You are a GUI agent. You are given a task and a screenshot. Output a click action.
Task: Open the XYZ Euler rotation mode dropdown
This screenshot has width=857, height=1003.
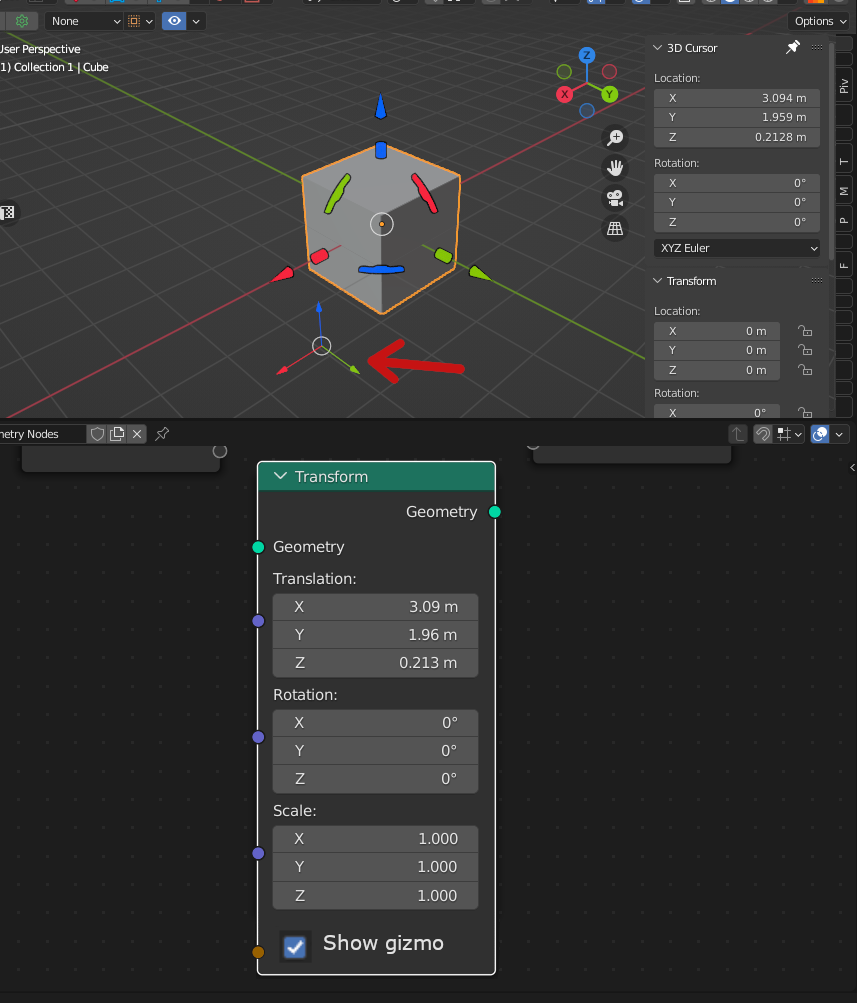(x=737, y=248)
